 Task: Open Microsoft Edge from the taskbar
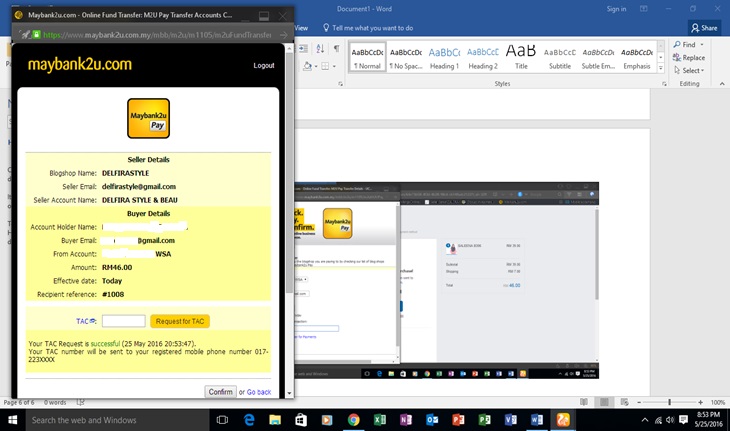click(x=249, y=420)
